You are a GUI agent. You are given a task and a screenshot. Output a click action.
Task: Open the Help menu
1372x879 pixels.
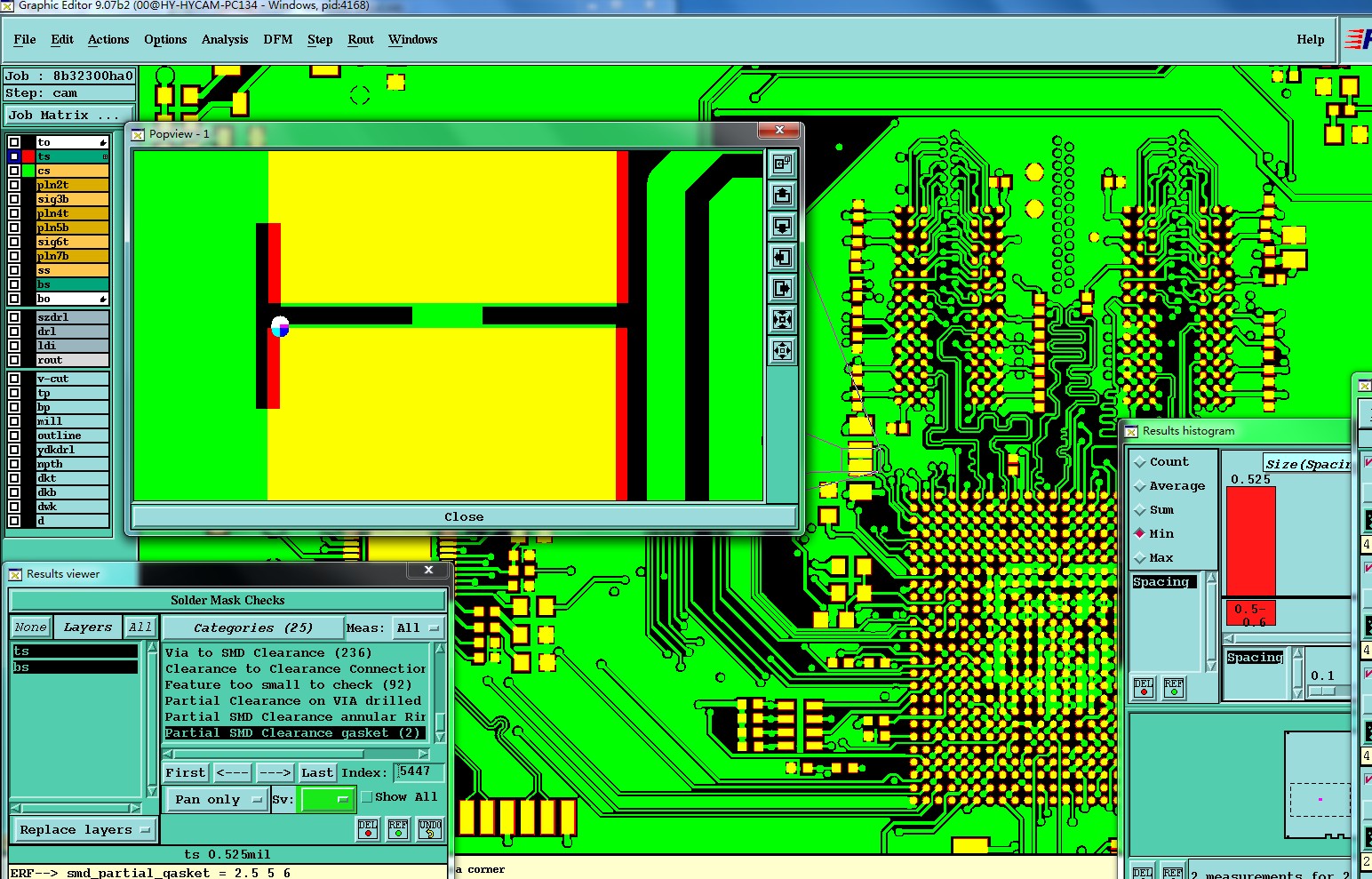click(x=1310, y=39)
